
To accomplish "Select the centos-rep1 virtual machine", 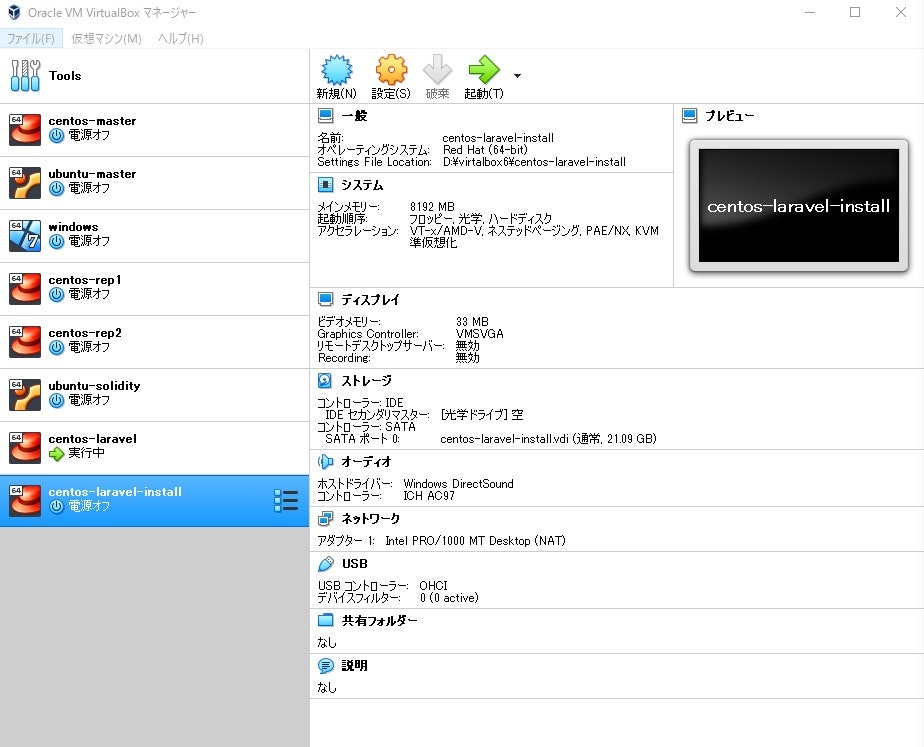I will [x=154, y=289].
